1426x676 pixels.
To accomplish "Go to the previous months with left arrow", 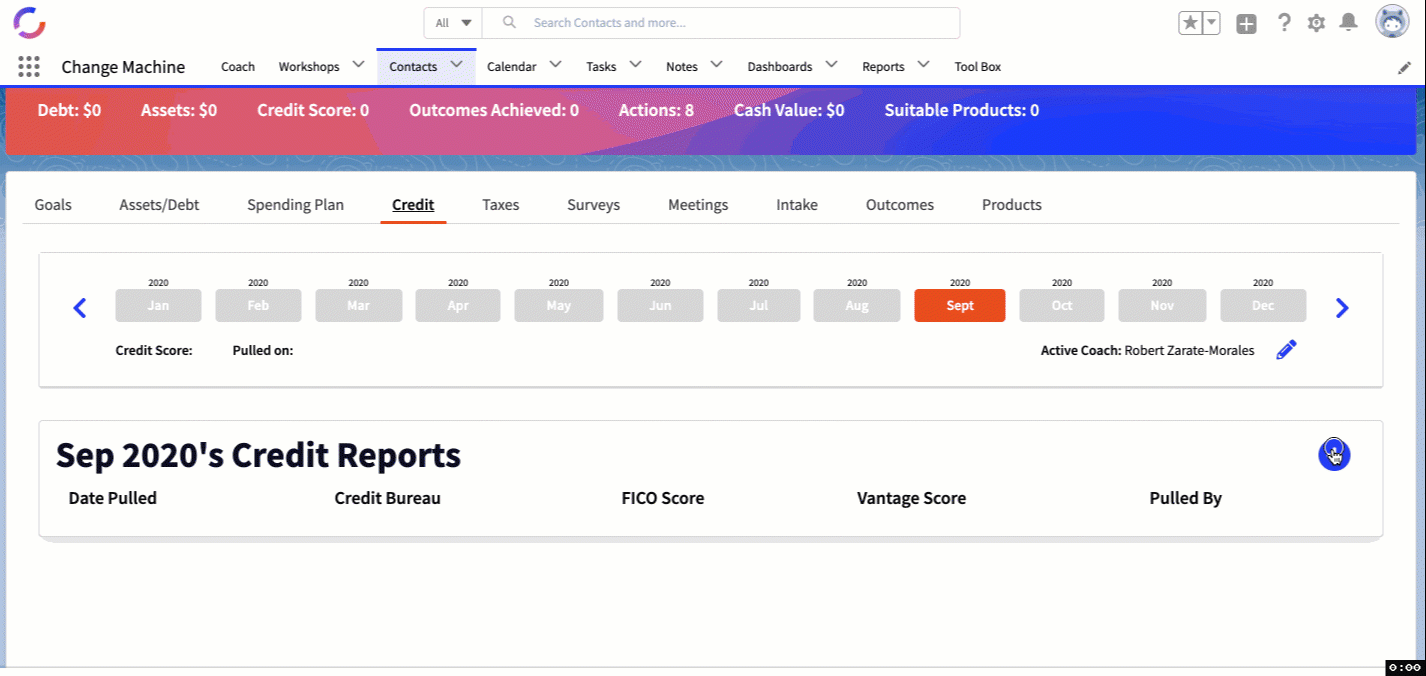I will pos(80,308).
